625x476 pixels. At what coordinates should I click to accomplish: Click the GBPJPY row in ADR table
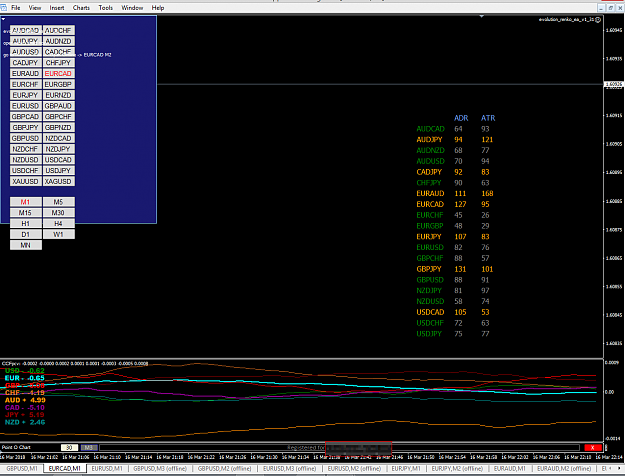click(455, 269)
